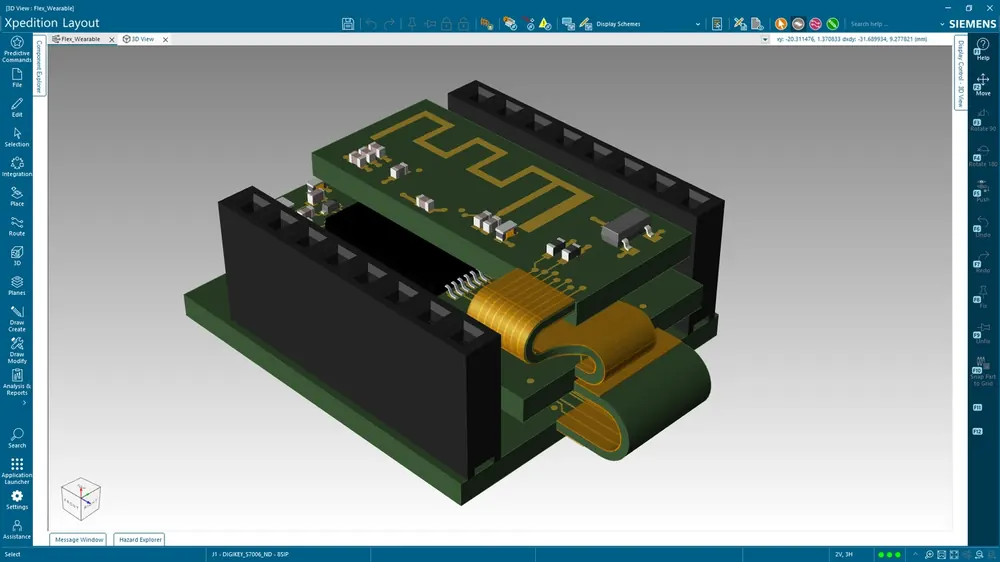Open Draw Modify tools

(17, 350)
